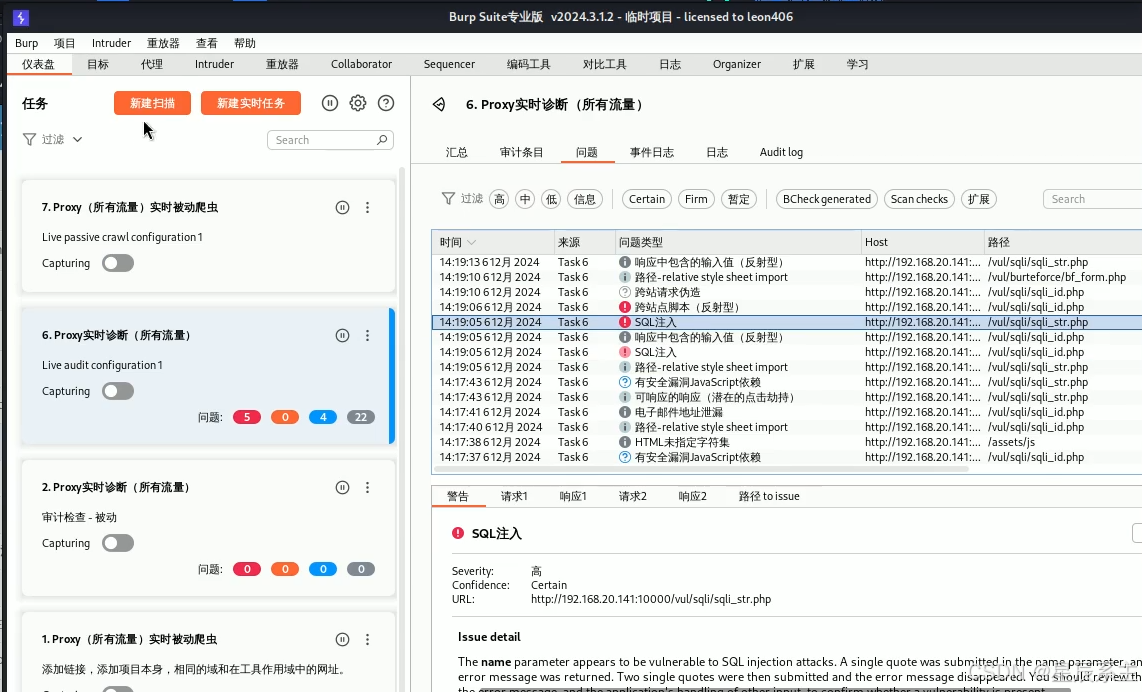Click red severity icon of selected SQL注入 row
The image size is (1142, 692).
[624, 322]
